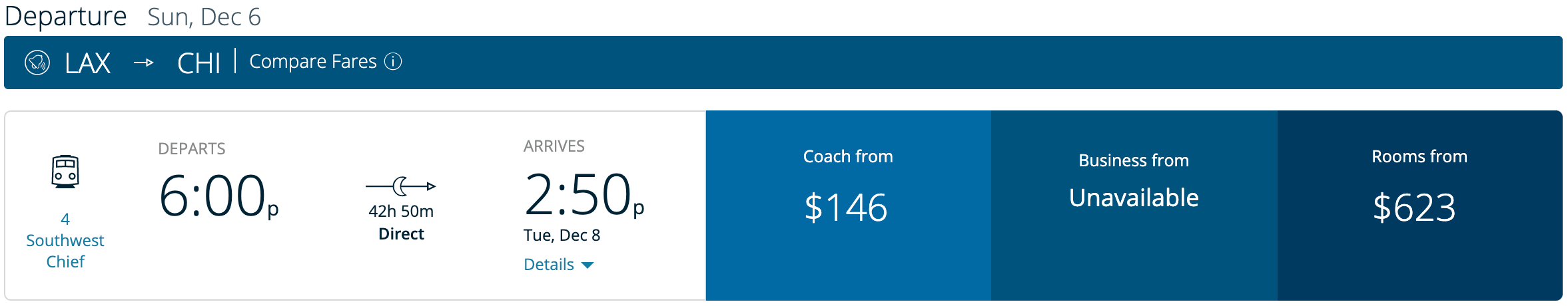This screenshot has height=306, width=1568.
Task: Click the info icon next to Compare Fares
Action: (x=394, y=62)
